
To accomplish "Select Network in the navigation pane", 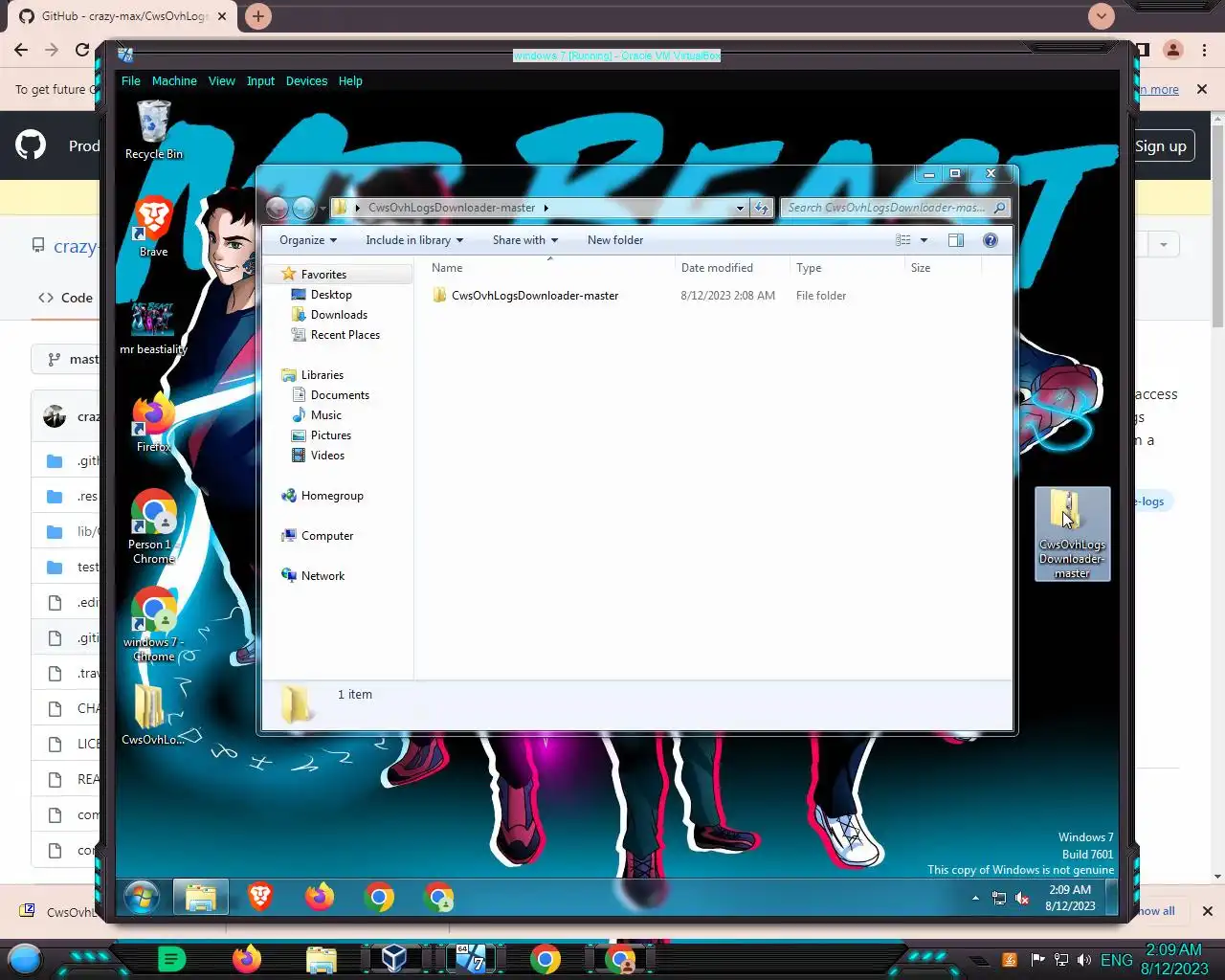I will click(x=323, y=576).
